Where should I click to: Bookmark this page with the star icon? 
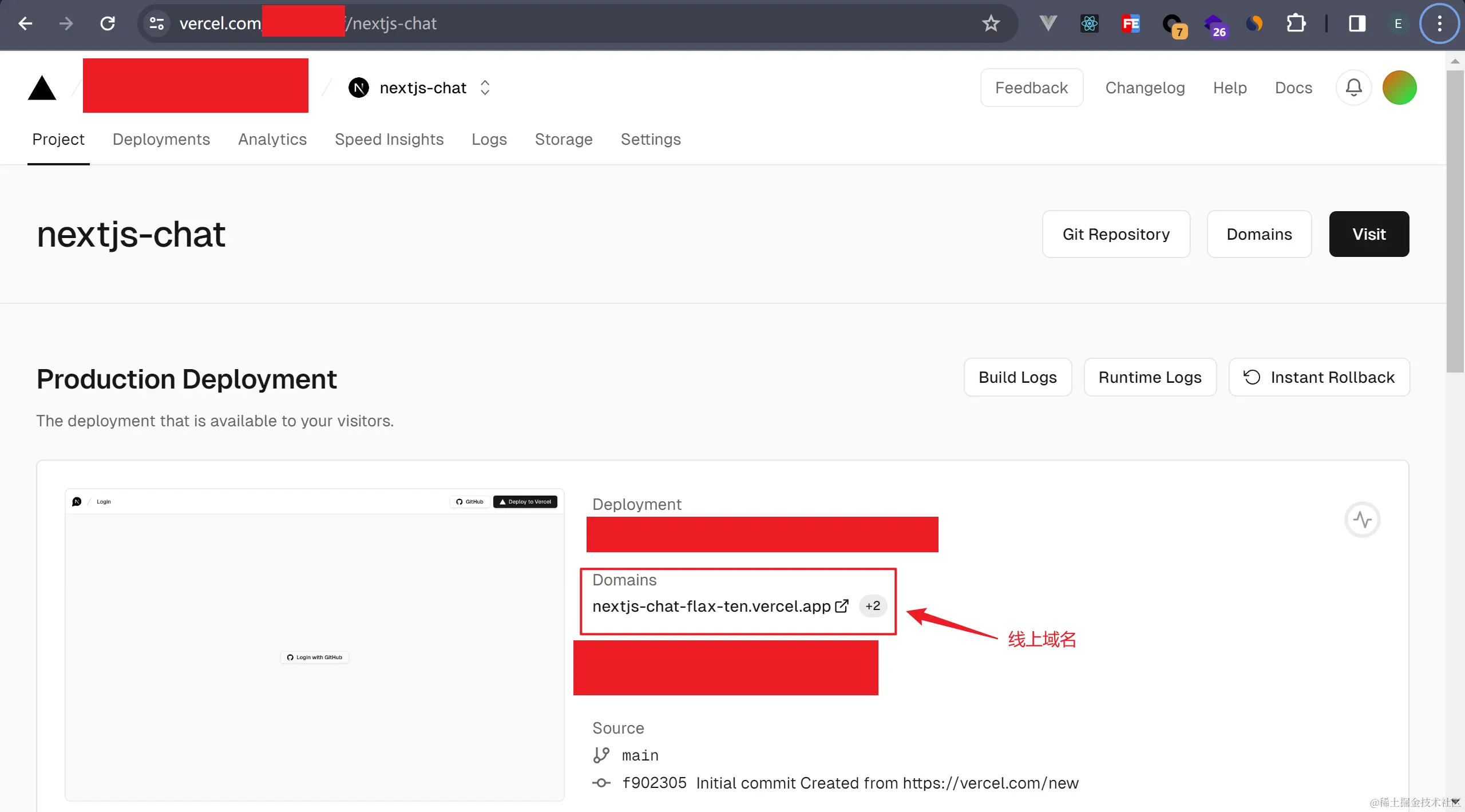point(991,23)
